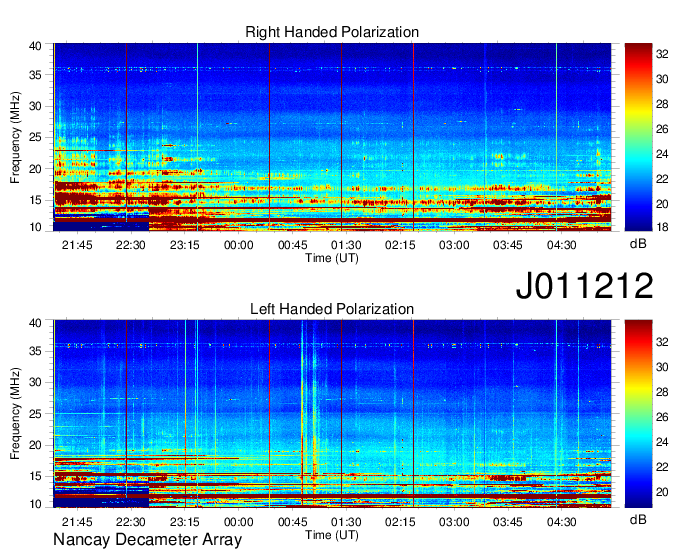The width and height of the screenshot is (680, 552).
Task: Click the Nancay Decameter Array caption
Action: pos(147,540)
